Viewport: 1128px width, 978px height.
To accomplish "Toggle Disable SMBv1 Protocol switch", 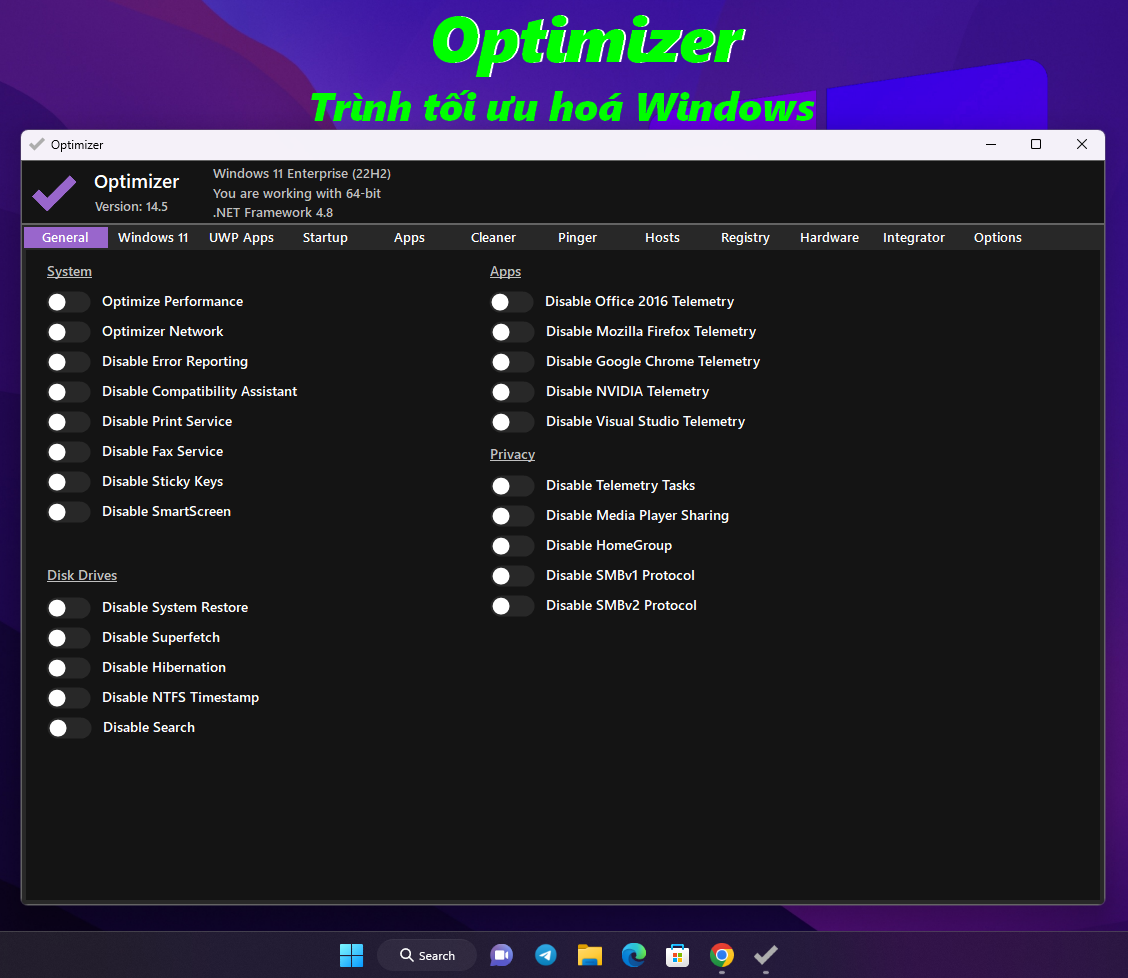I will click(x=512, y=576).
